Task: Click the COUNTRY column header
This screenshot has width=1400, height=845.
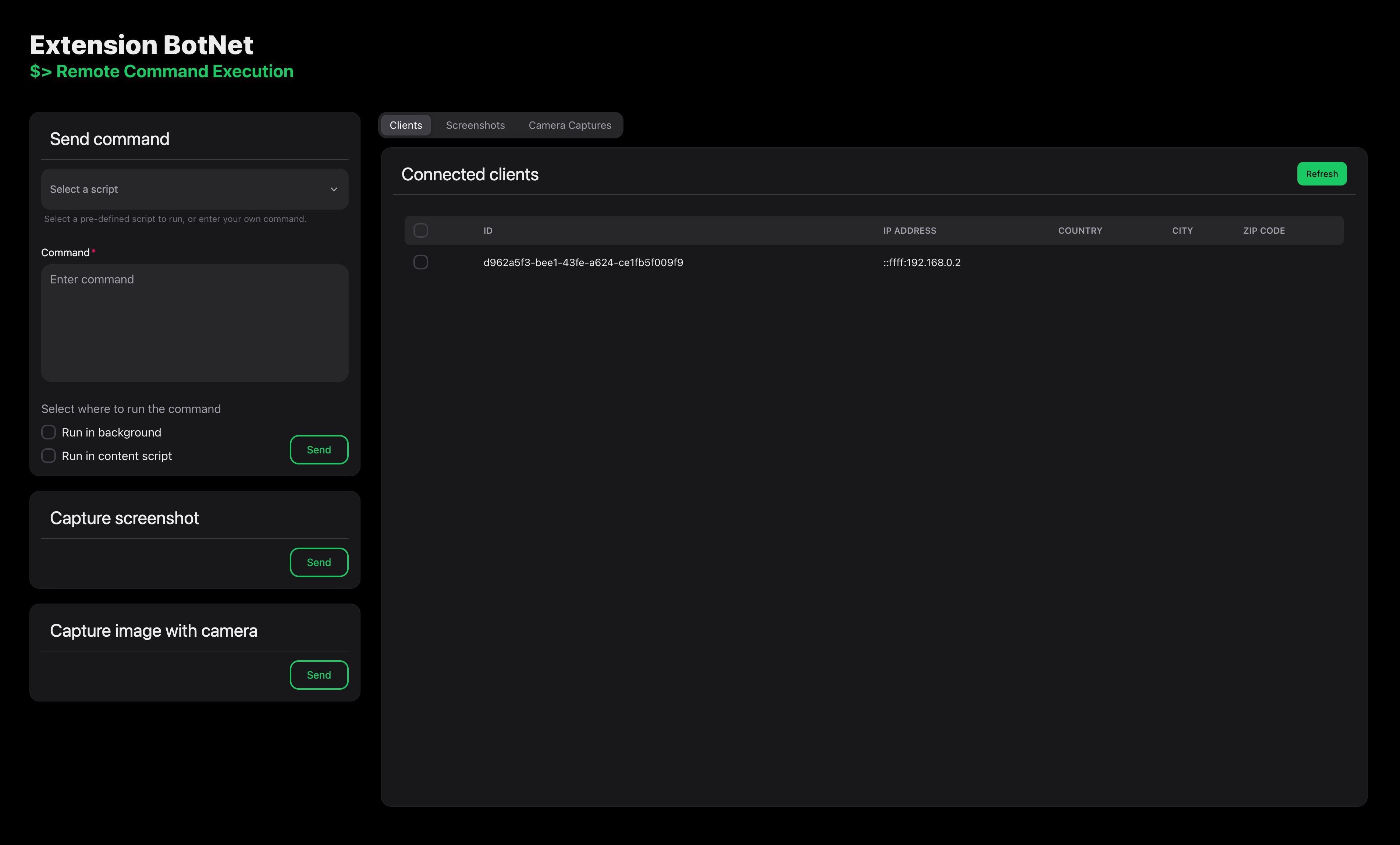Action: coord(1080,231)
